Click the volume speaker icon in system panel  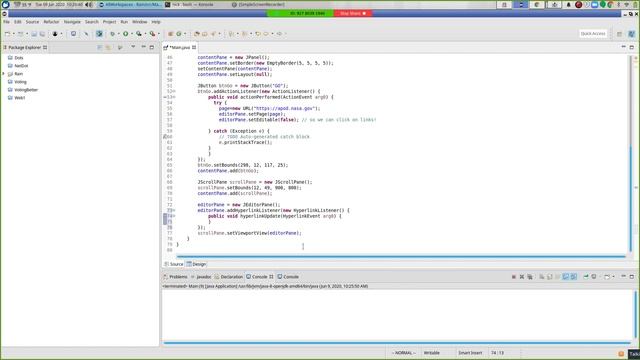88,4
